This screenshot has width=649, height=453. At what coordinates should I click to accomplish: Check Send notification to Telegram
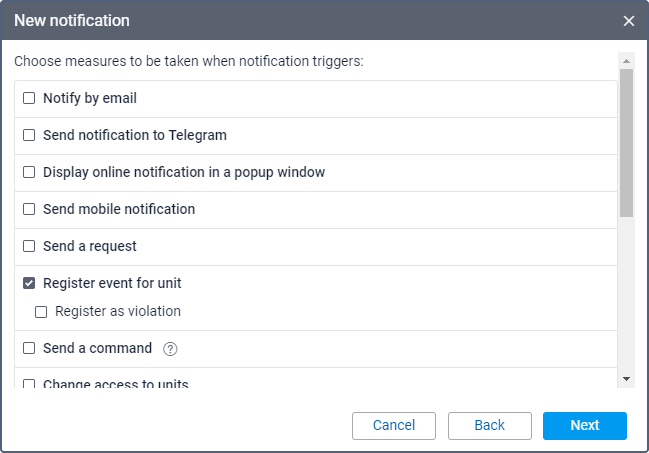(29, 135)
